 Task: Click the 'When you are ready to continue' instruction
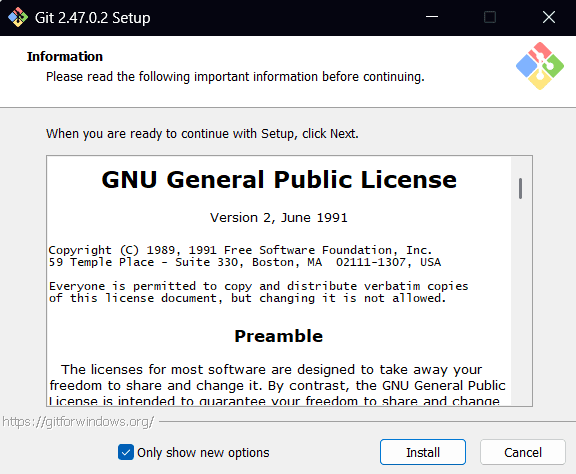(x=202, y=134)
